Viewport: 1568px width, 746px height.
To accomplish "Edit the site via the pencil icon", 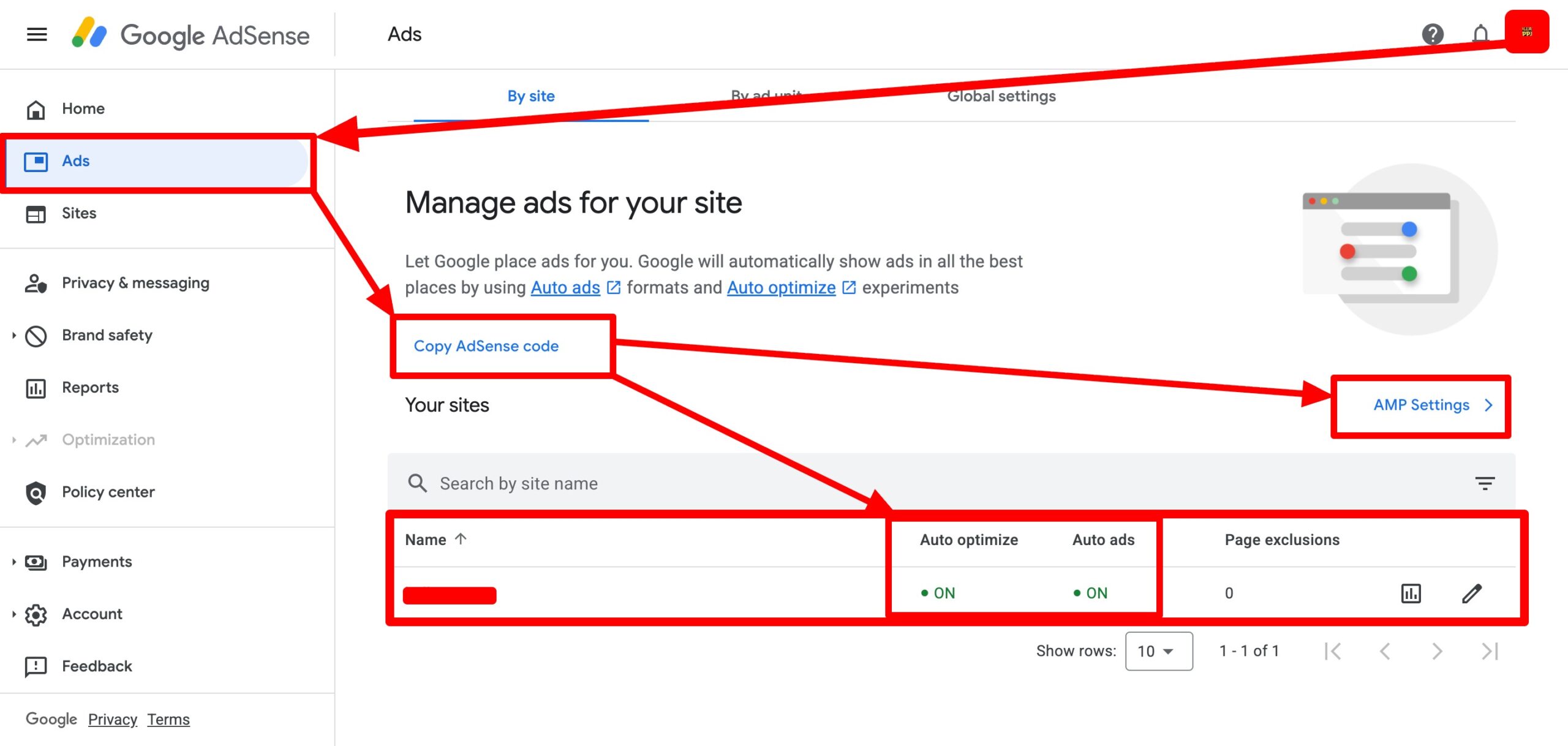I will point(1472,593).
